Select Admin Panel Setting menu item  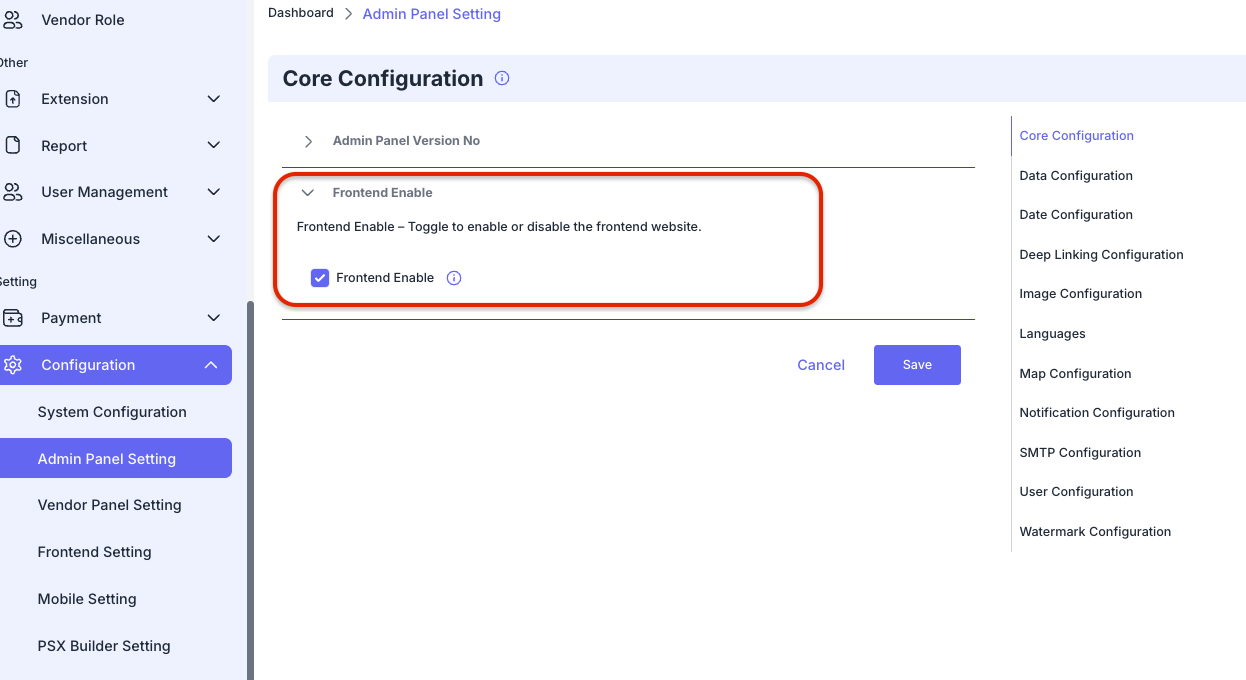click(x=116, y=458)
